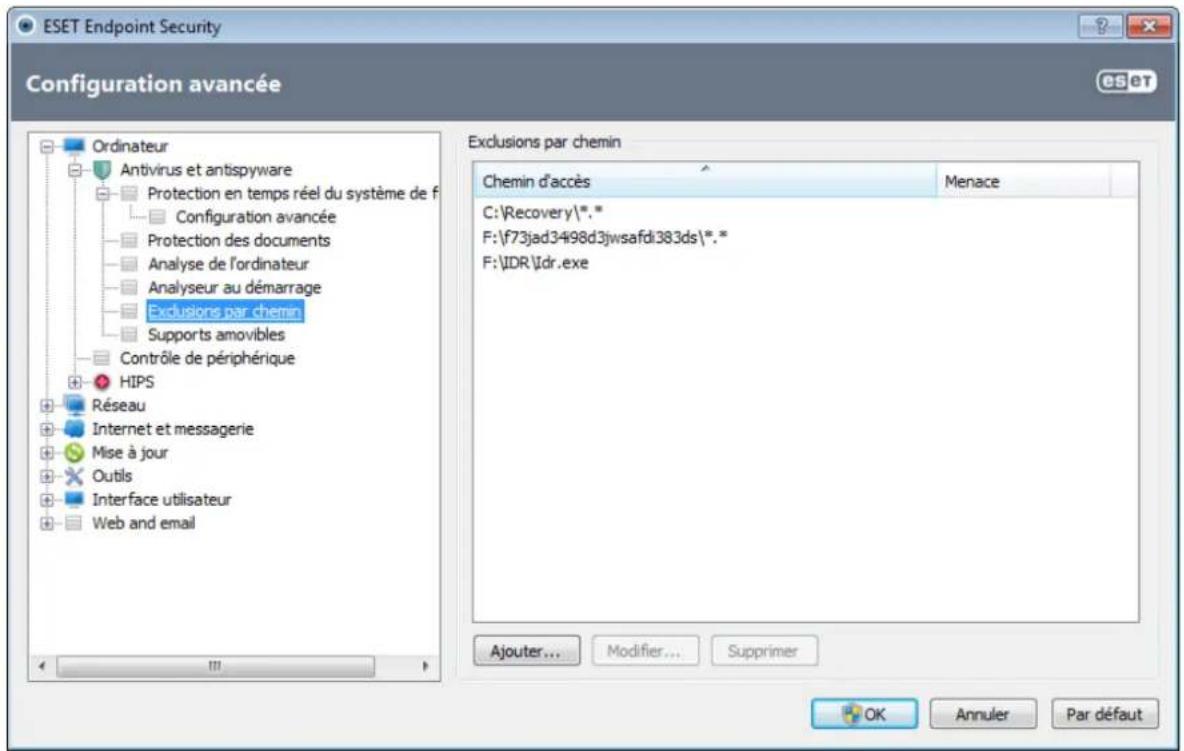
Task: Reset with the Par défaut button
Action: pos(1105,714)
